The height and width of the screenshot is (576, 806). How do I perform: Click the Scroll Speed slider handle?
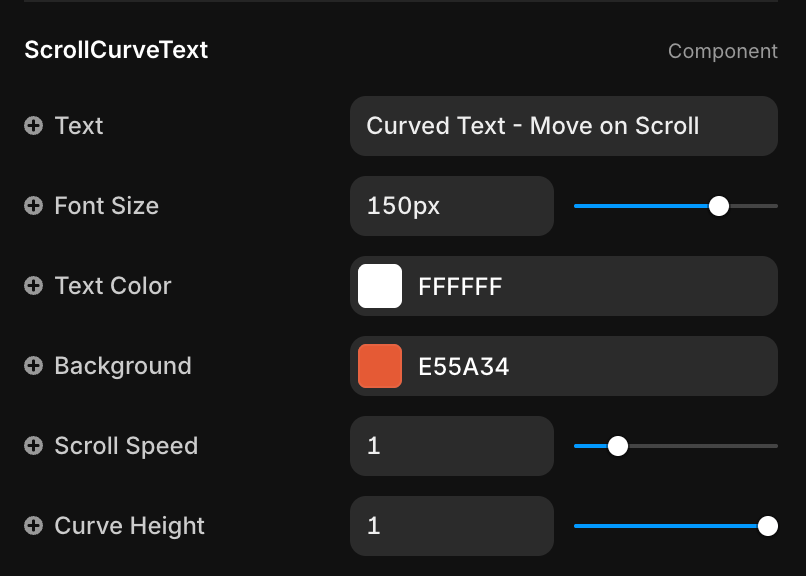click(618, 446)
